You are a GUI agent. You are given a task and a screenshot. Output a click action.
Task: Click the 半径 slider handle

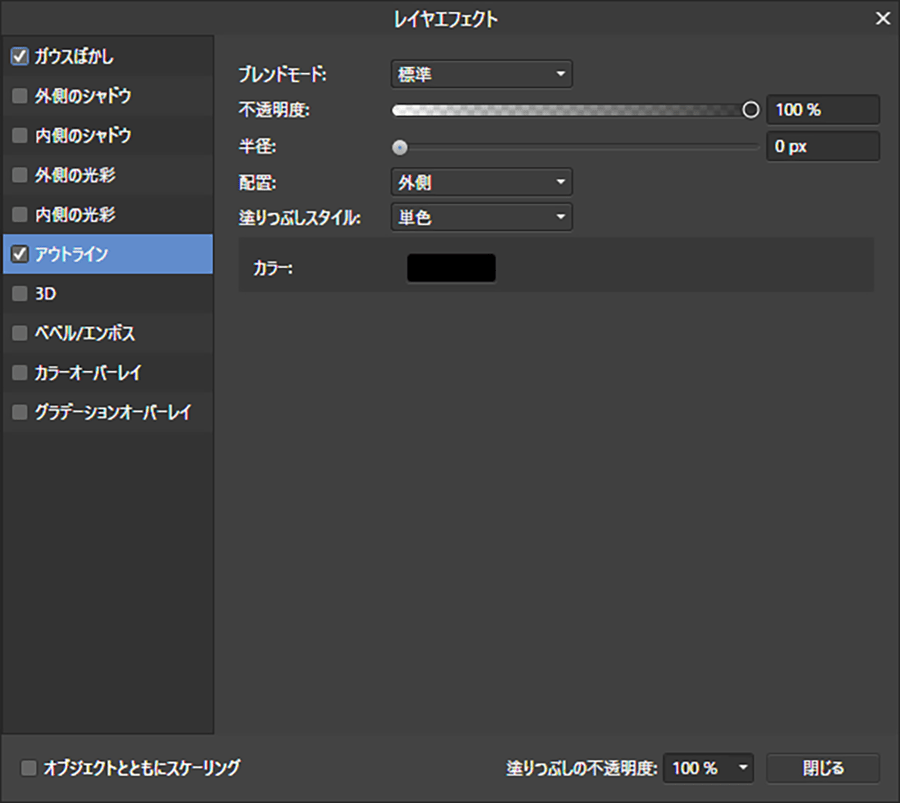tap(399, 148)
